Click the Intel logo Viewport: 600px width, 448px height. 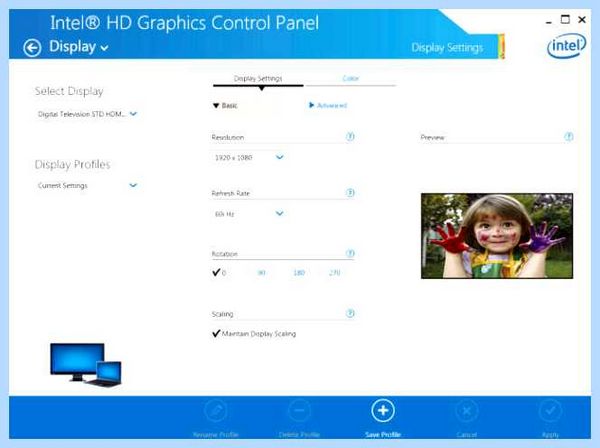click(566, 46)
